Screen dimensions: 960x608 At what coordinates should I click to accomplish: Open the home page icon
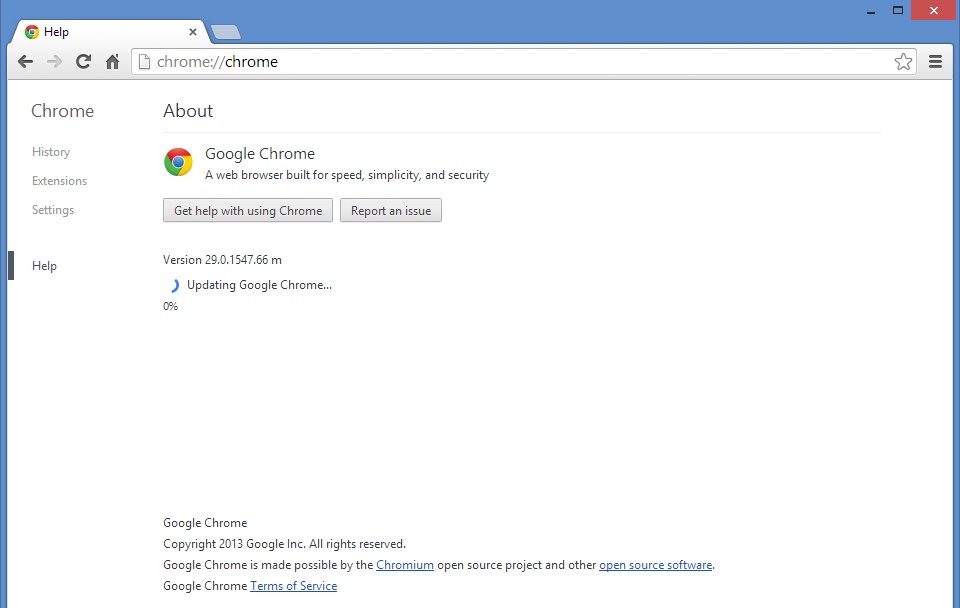113,61
